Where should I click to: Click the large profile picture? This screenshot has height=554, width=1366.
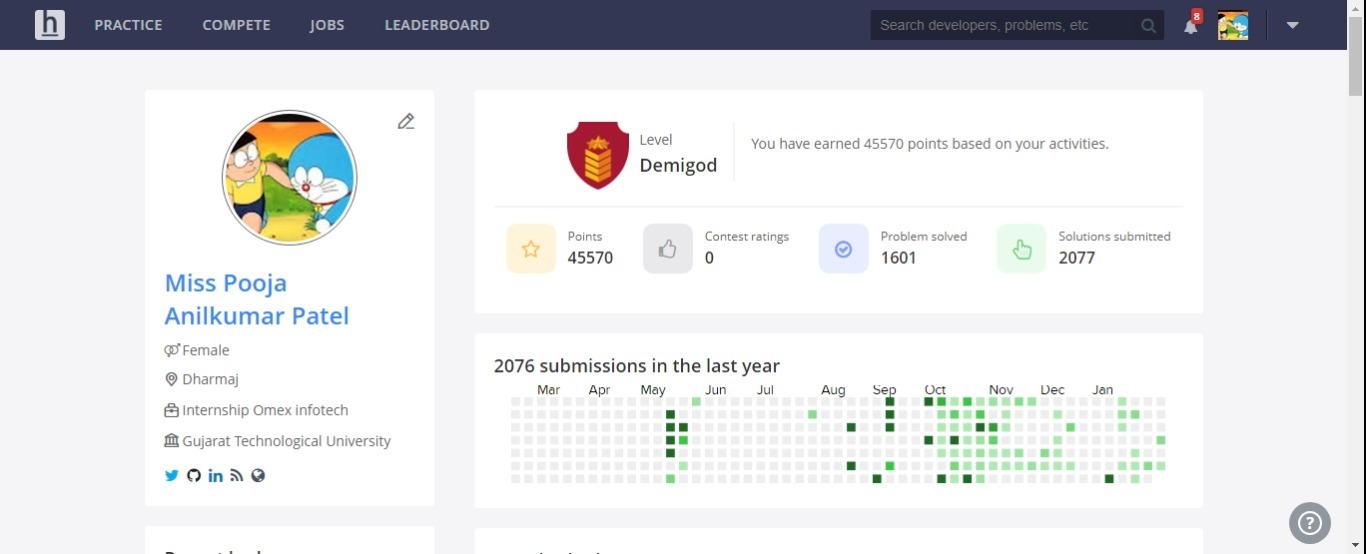tap(289, 178)
